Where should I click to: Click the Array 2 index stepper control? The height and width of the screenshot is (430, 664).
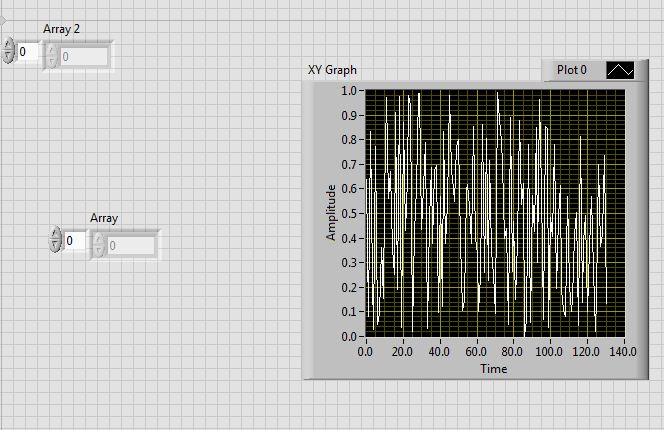coord(8,50)
